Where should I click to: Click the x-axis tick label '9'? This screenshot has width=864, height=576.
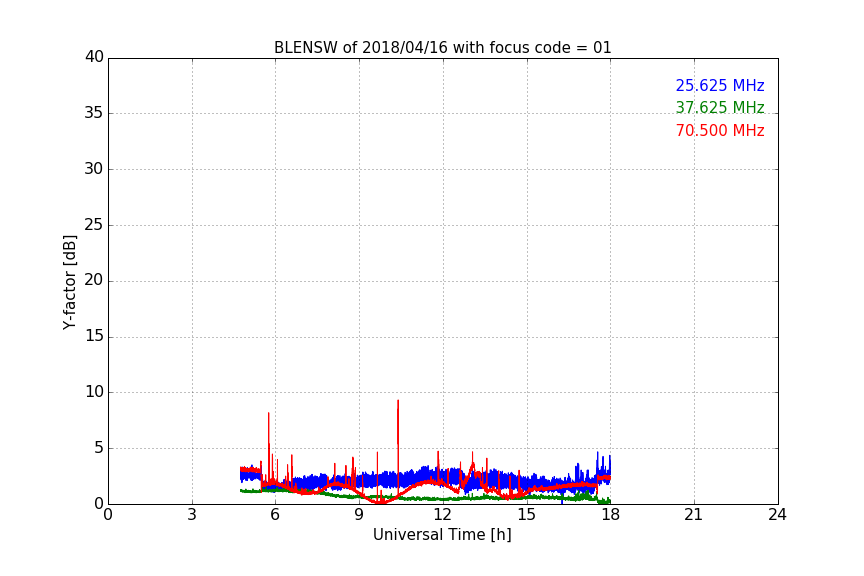359,515
